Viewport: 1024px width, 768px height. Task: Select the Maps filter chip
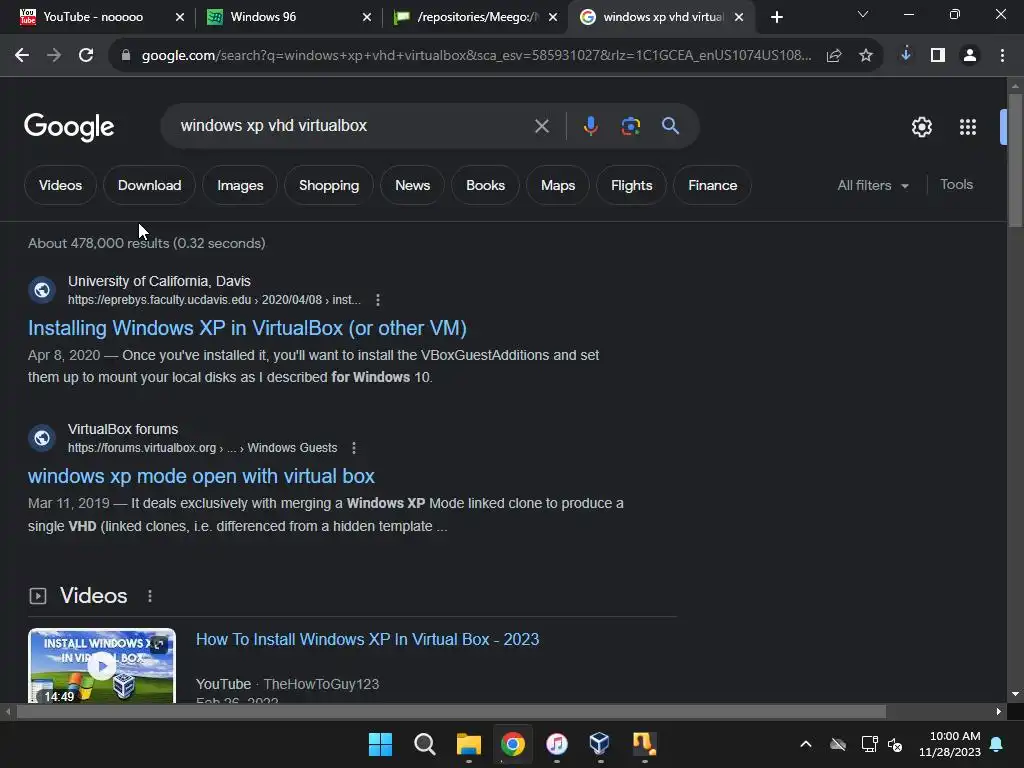[558, 185]
